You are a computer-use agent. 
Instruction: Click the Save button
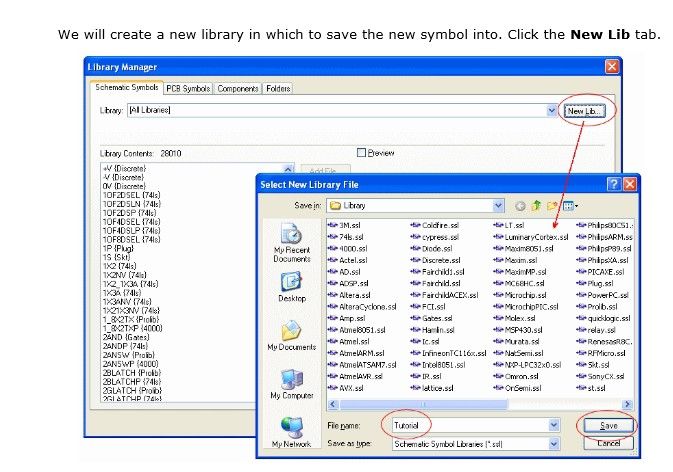click(x=608, y=425)
